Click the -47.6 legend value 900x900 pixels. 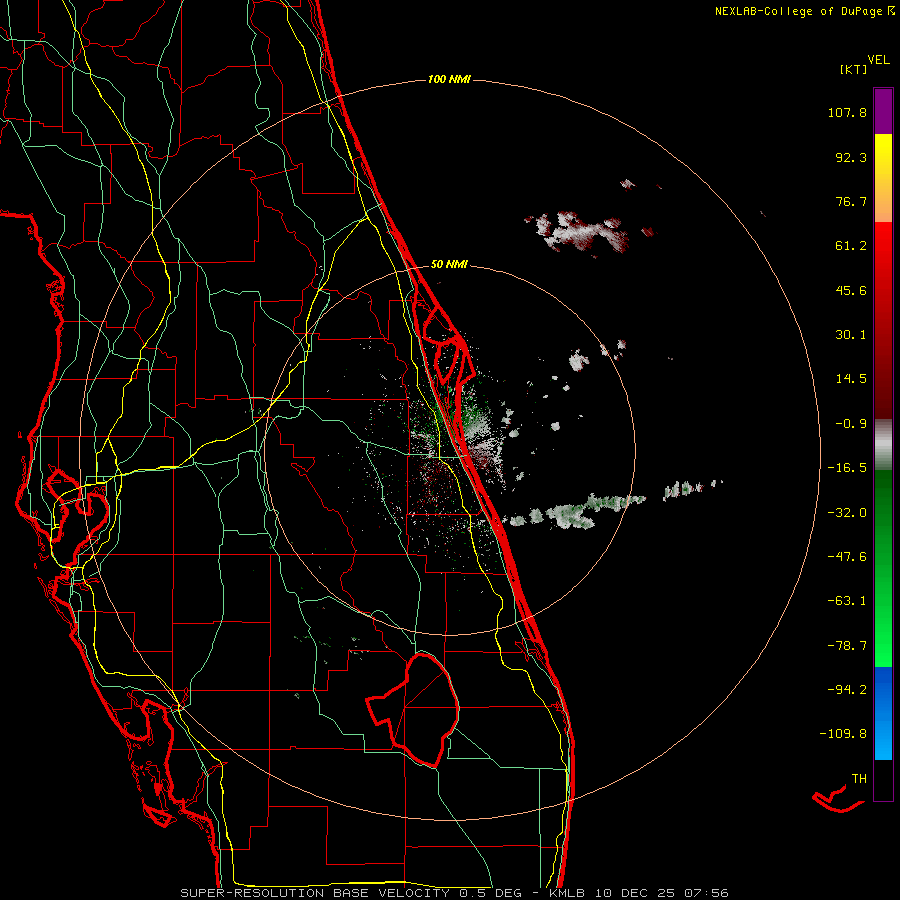coord(847,557)
